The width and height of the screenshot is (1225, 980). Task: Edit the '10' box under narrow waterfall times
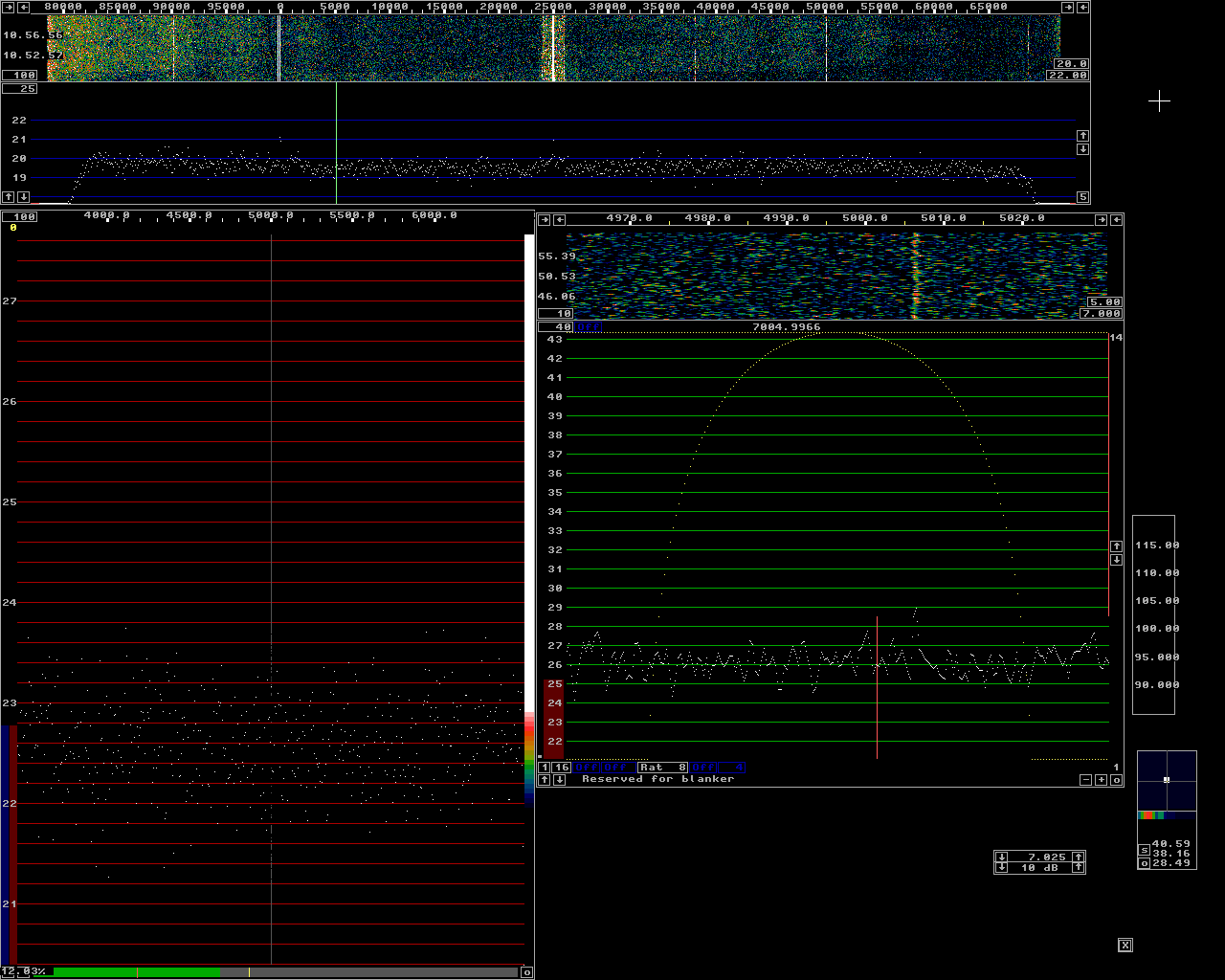555,313
